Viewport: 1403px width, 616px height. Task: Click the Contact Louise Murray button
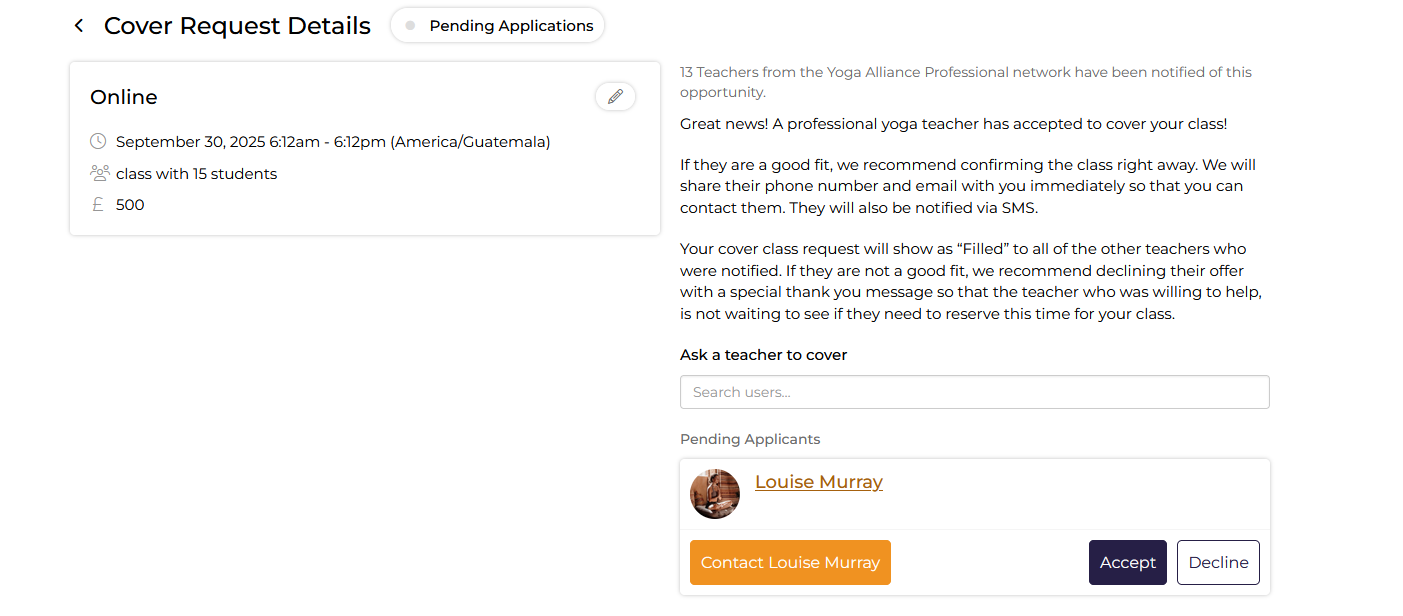tap(790, 562)
